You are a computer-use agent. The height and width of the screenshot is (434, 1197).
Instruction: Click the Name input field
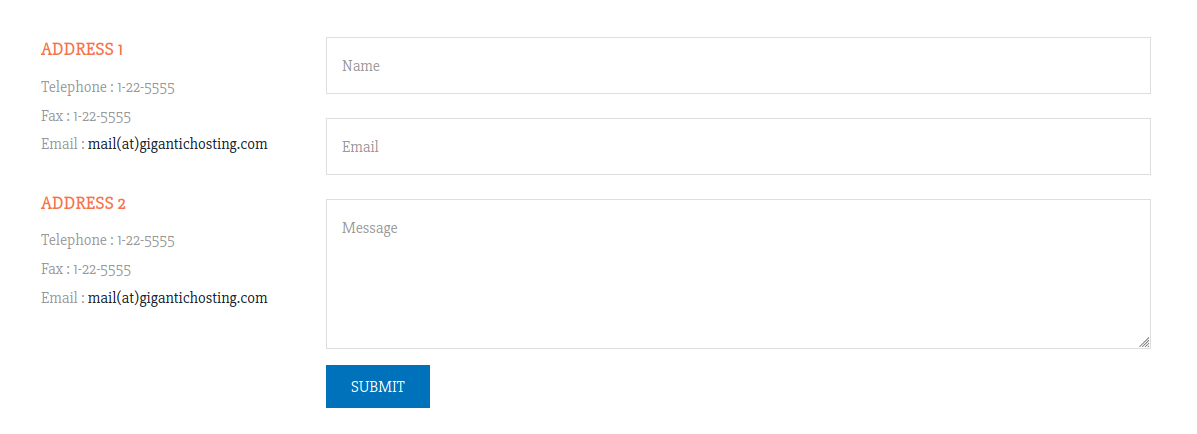pyautogui.click(x=738, y=66)
